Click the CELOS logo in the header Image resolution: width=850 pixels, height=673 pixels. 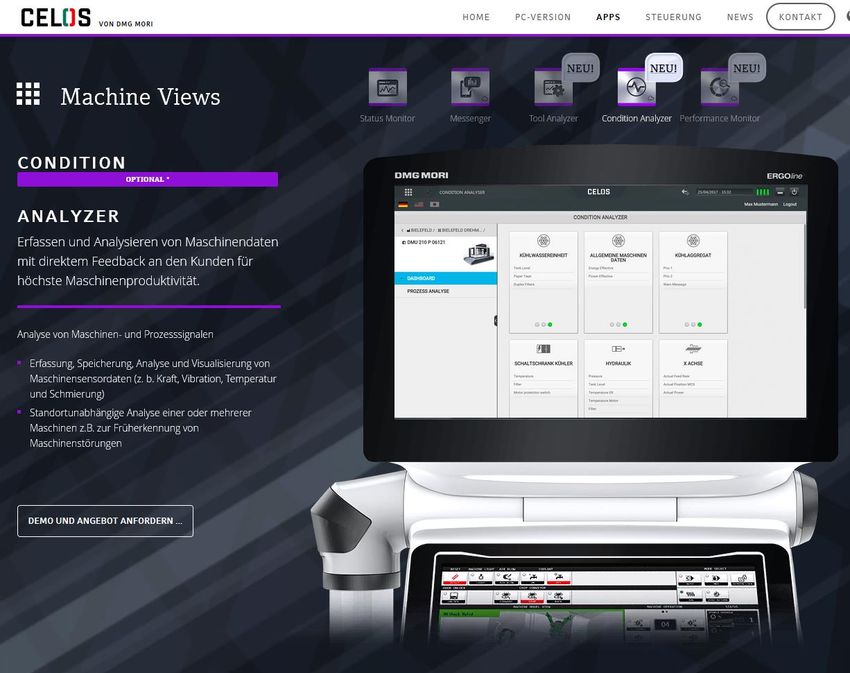56,17
